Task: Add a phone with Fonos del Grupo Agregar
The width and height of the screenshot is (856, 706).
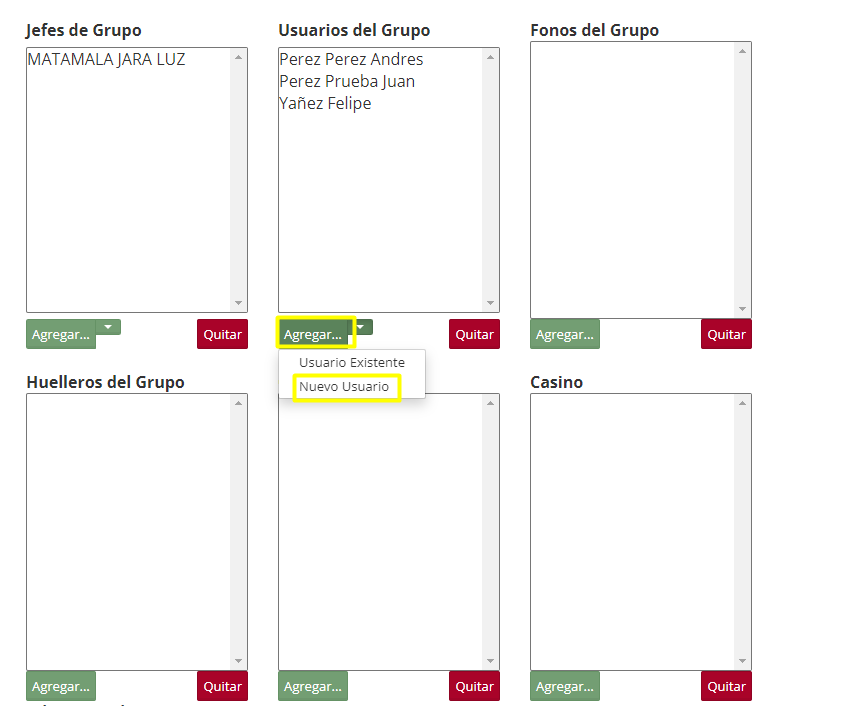Action: (564, 335)
